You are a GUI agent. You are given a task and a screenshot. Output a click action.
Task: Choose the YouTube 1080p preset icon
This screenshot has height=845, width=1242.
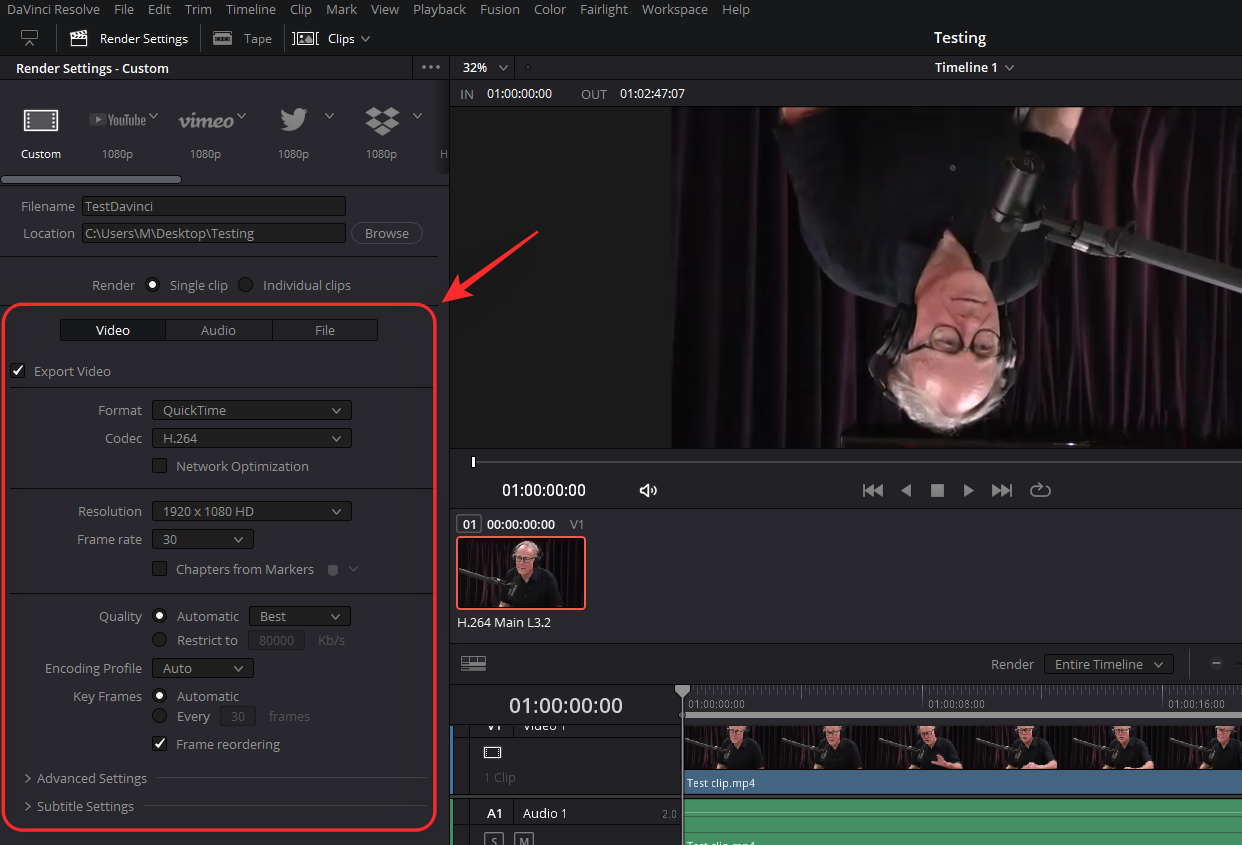(x=117, y=120)
